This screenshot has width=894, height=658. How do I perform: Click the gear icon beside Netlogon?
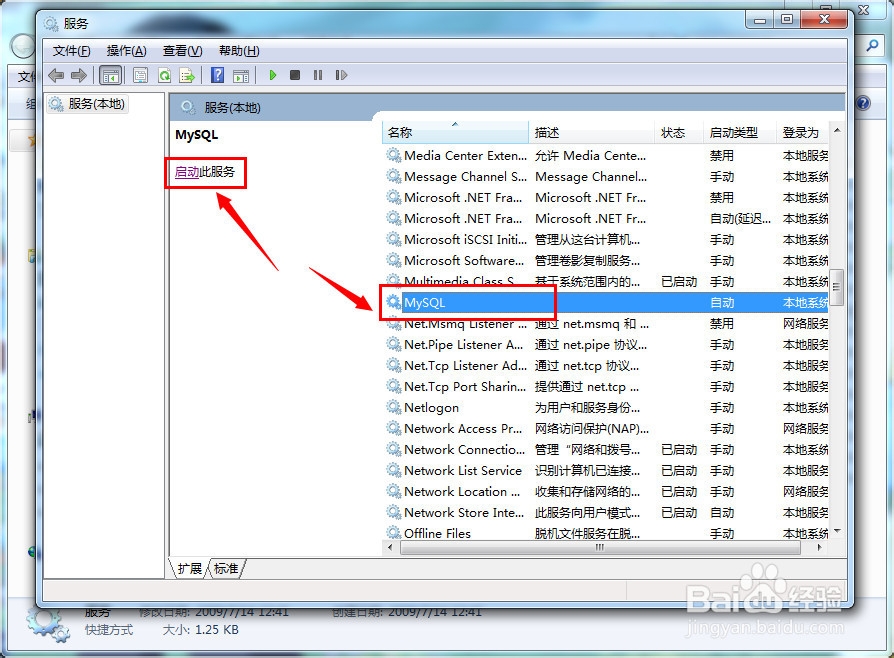point(393,407)
